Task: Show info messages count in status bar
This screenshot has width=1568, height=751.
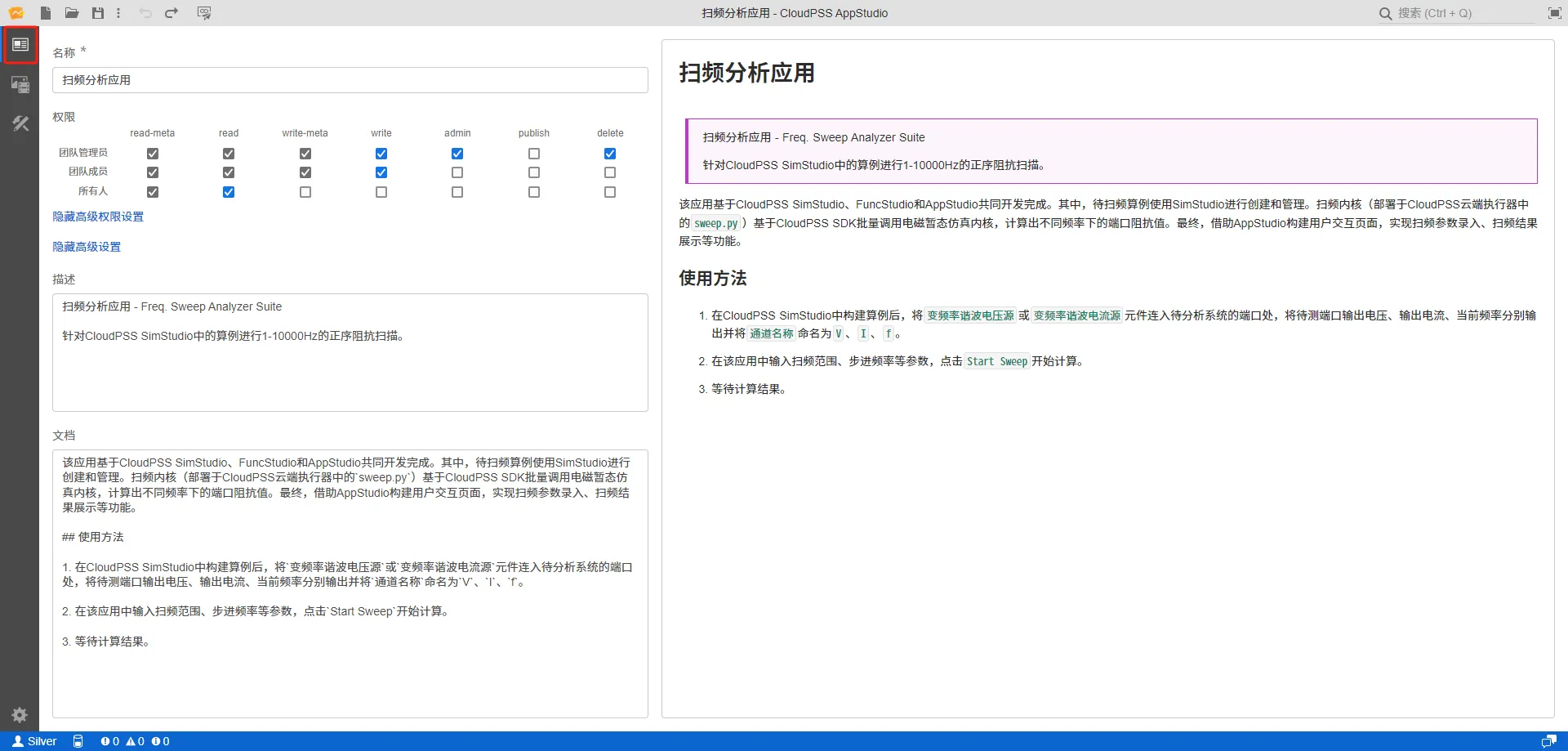Action: tap(161, 741)
